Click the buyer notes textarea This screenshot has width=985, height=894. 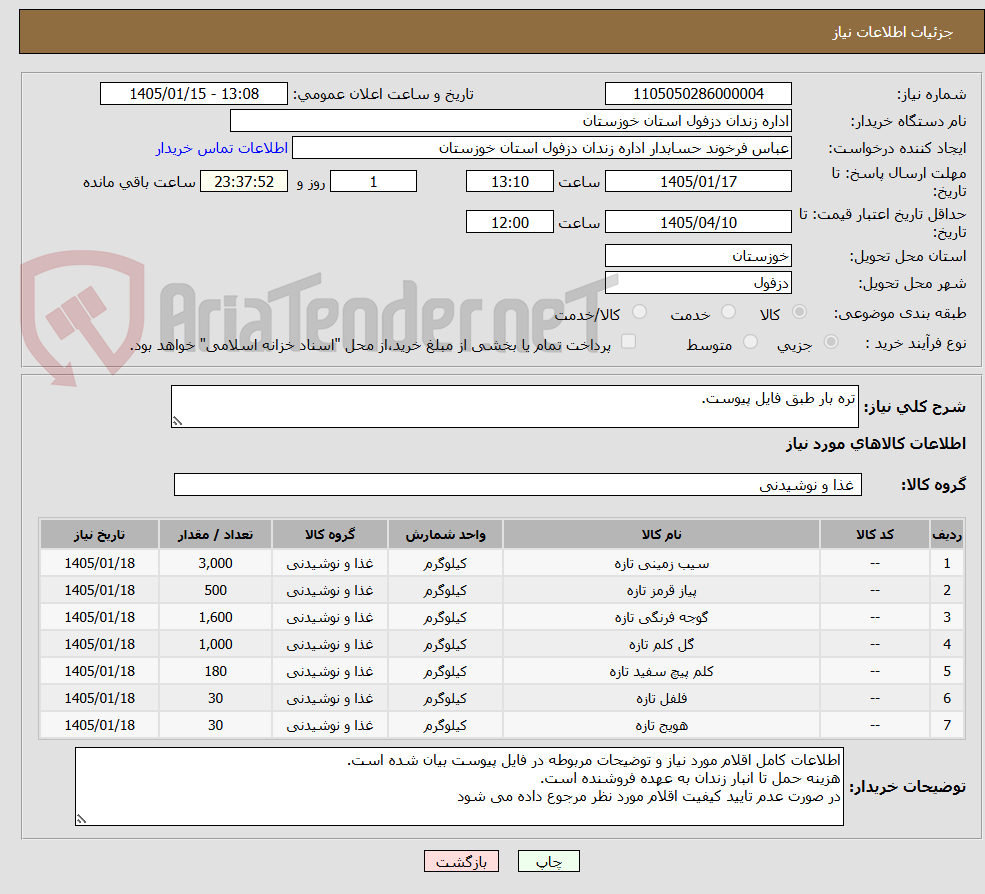coord(459,787)
